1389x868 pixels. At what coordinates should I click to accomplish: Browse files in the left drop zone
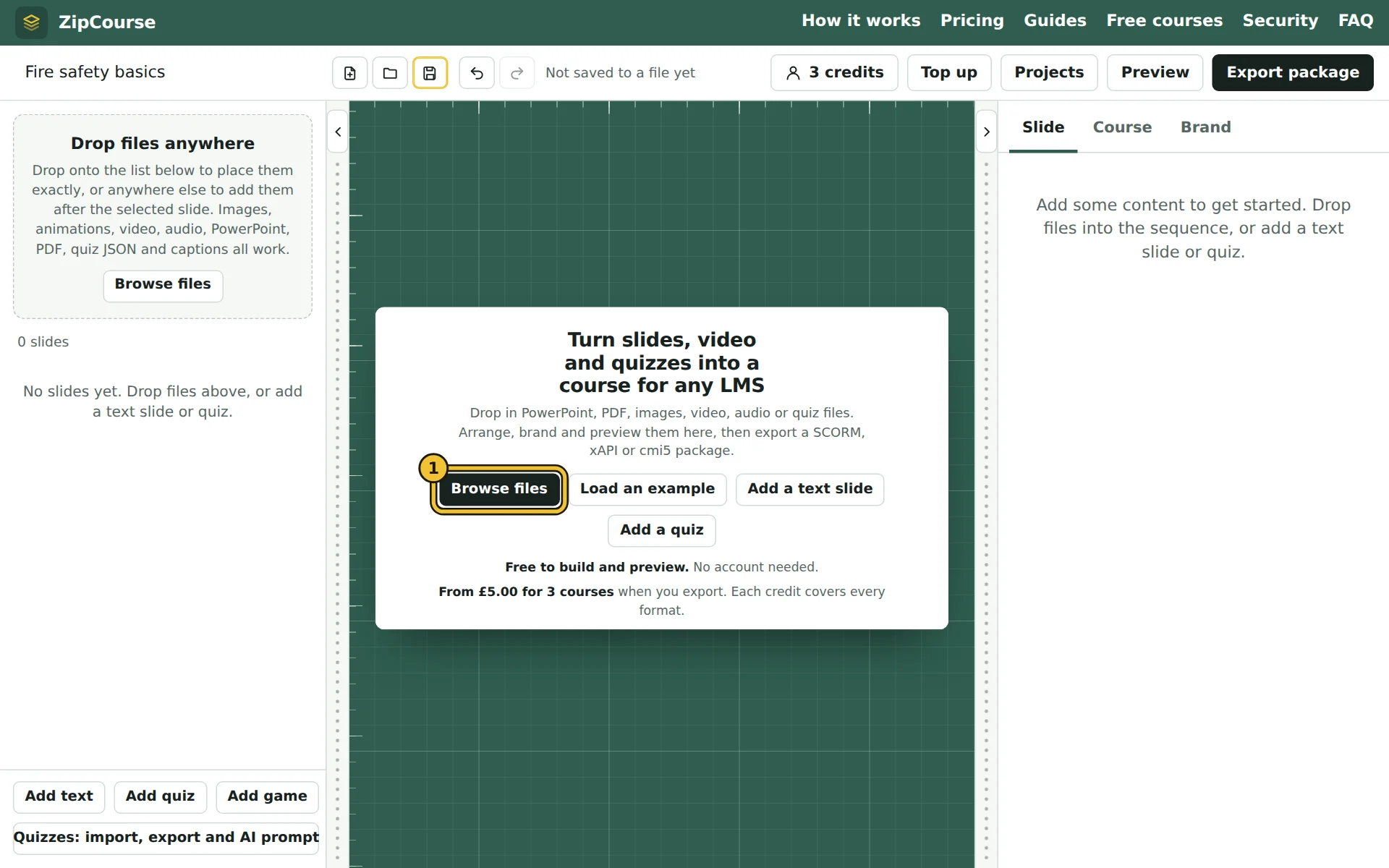click(x=163, y=285)
